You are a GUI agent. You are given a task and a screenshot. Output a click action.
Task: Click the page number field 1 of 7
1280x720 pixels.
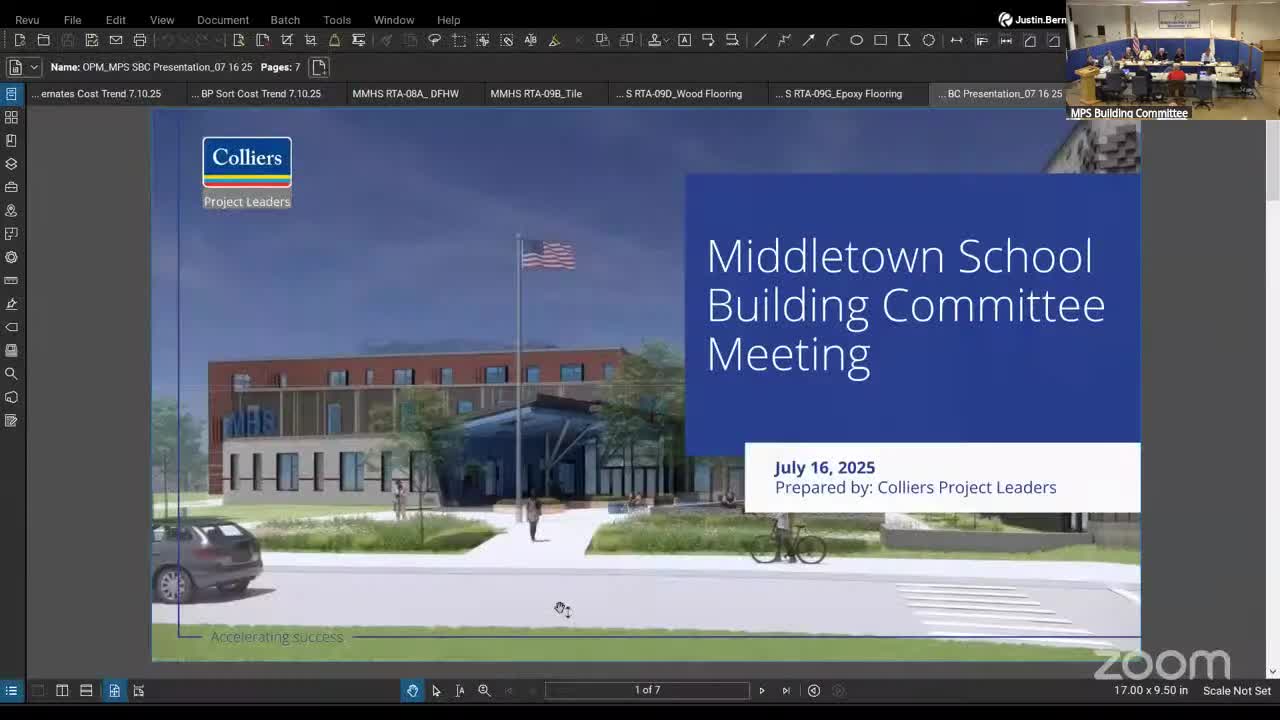coord(647,690)
